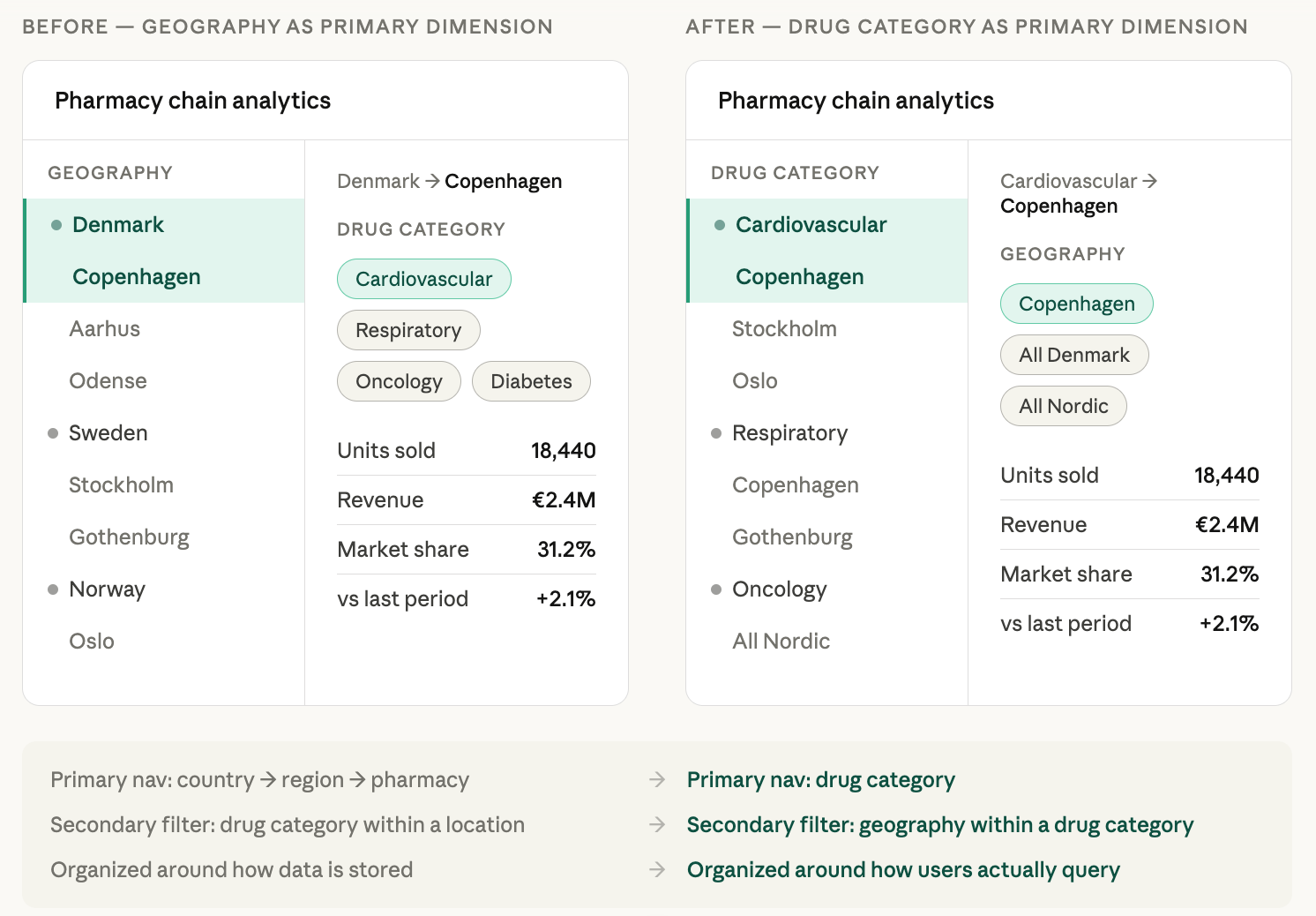
Task: Click the Denmark breadcrumb link
Action: (378, 181)
